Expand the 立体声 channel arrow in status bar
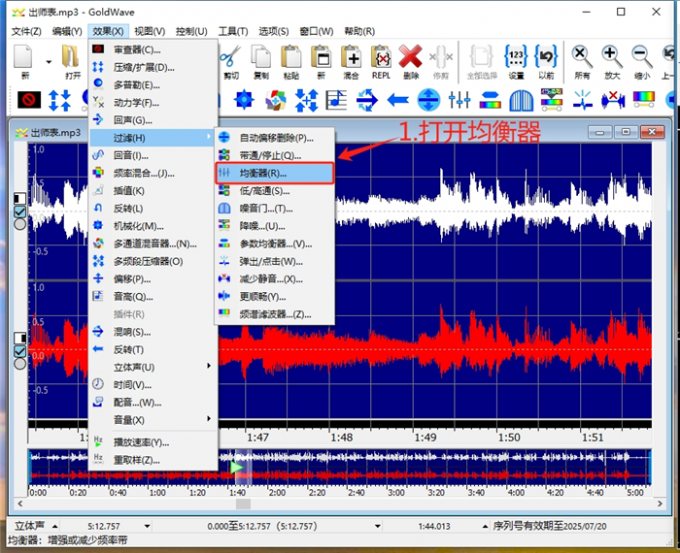Image resolution: width=680 pixels, height=553 pixels. (55, 527)
